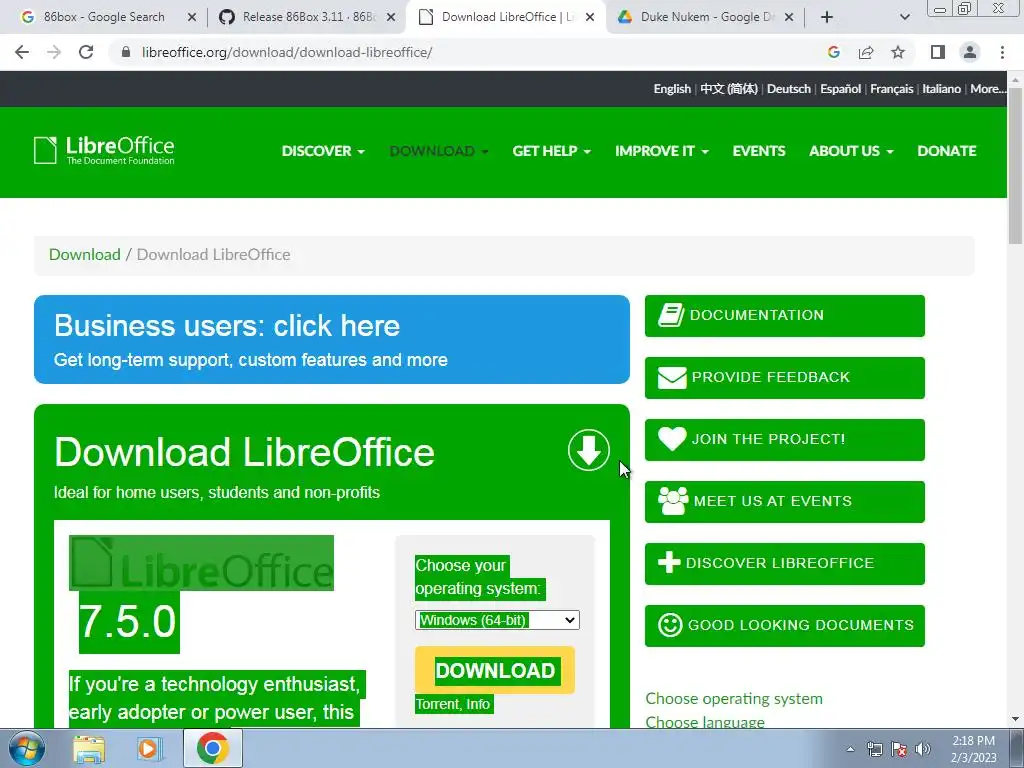Switch language to Italiano
Screen dimensions: 1024x768
pos(941,89)
